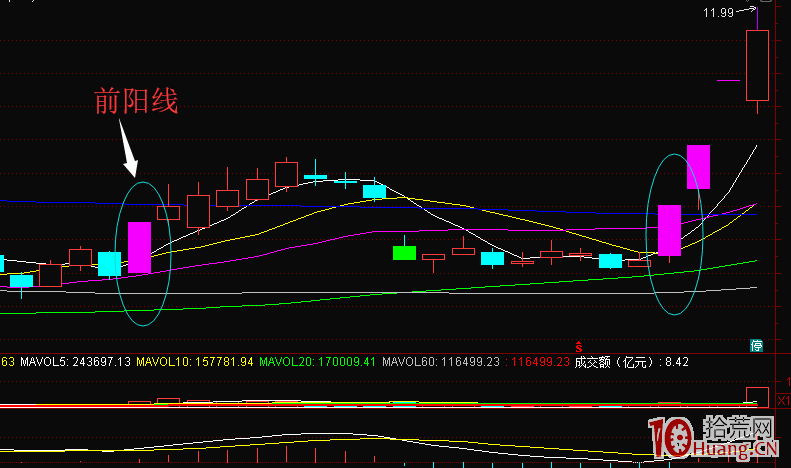Click the teal 停 suspension marker icon
The width and height of the screenshot is (791, 468).
tap(756, 345)
